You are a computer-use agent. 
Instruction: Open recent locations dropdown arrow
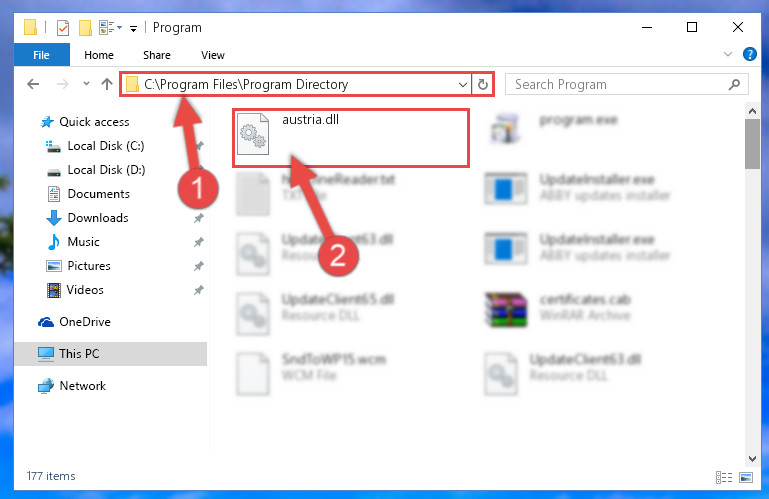click(86, 84)
